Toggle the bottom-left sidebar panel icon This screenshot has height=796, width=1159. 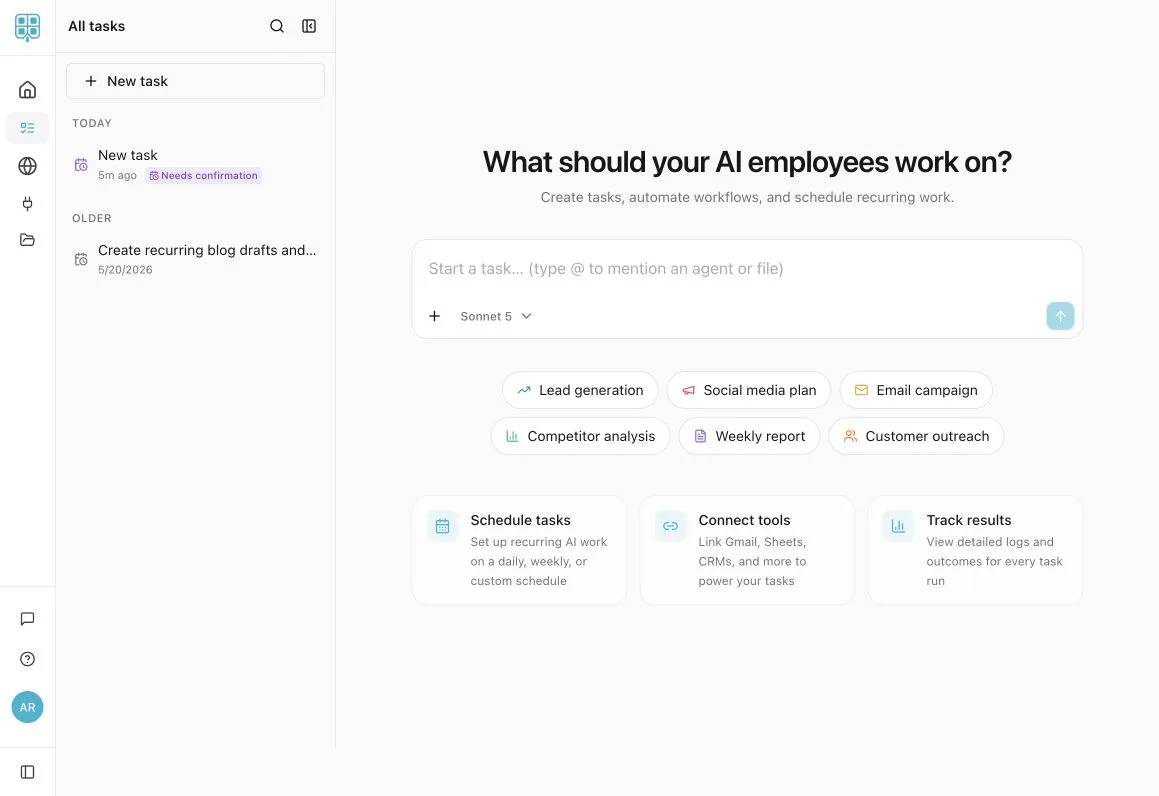(27, 772)
